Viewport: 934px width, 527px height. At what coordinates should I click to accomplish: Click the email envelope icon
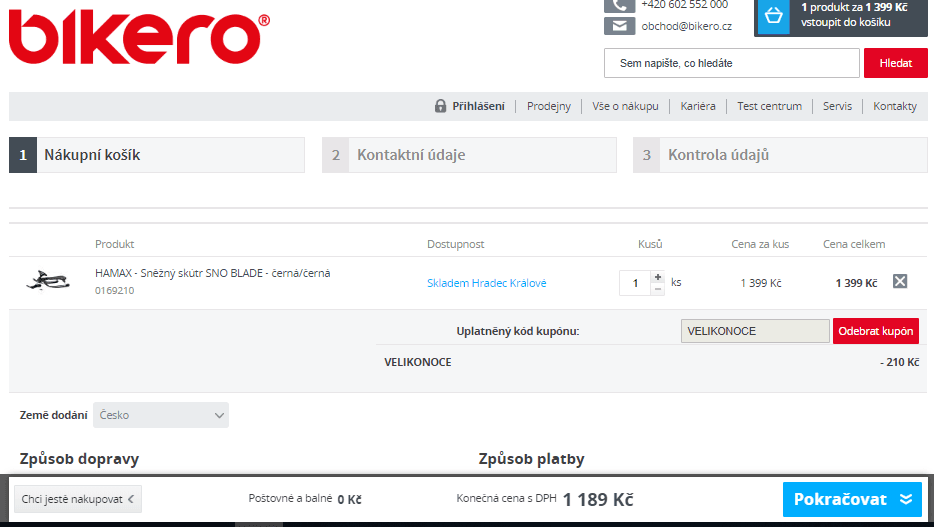[x=619, y=26]
